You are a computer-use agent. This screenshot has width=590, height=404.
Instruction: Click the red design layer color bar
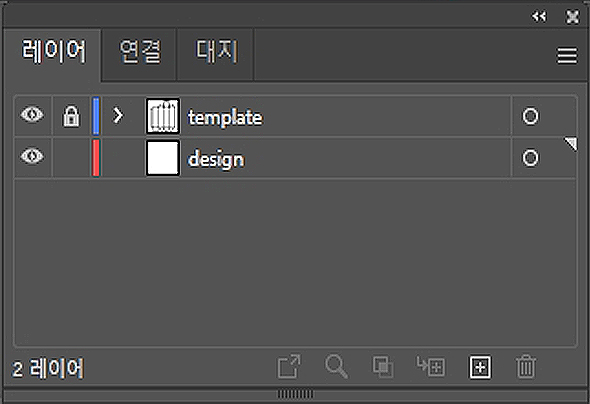pyautogui.click(x=96, y=158)
